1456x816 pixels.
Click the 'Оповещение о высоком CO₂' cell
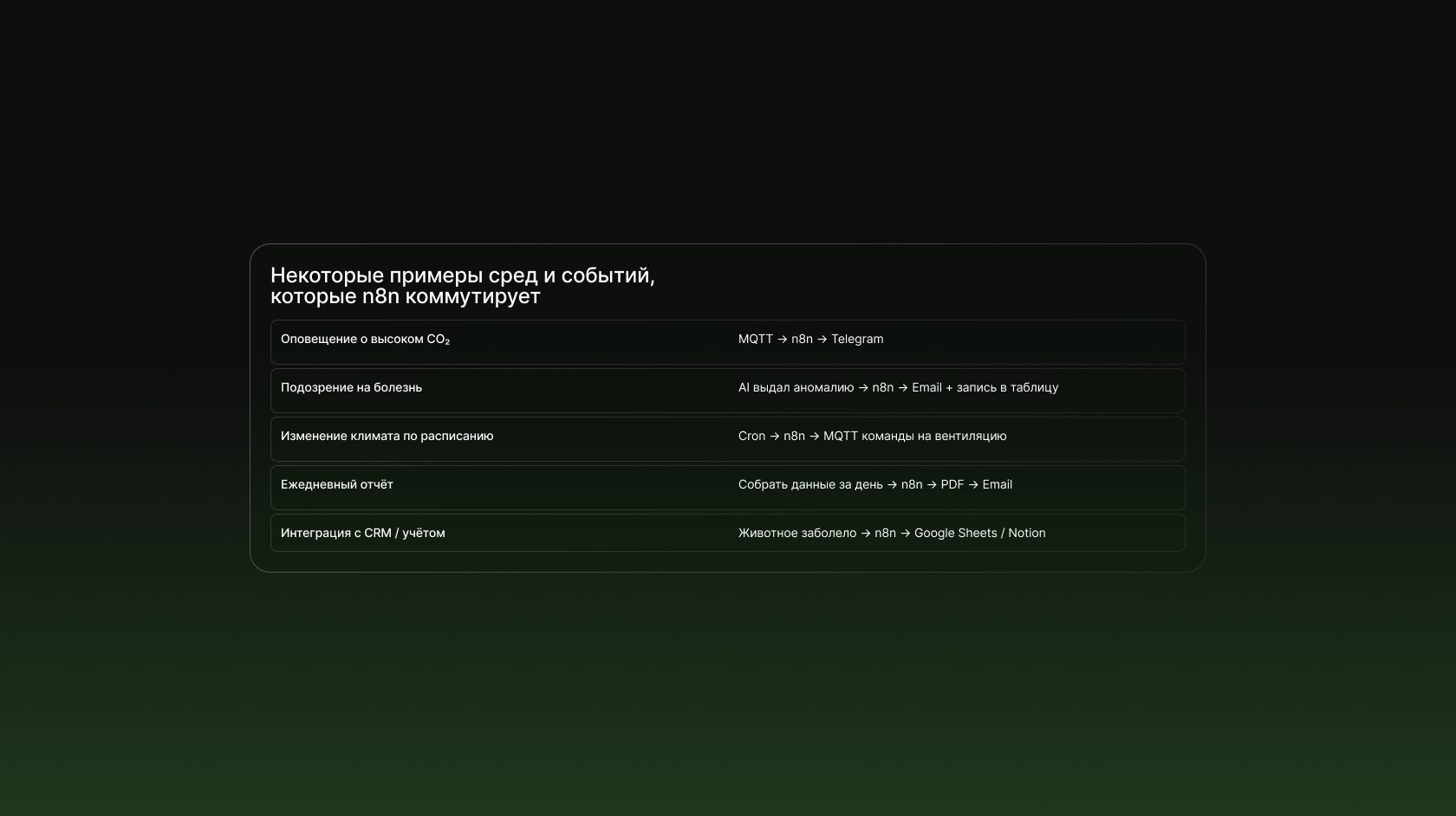pyautogui.click(x=365, y=340)
